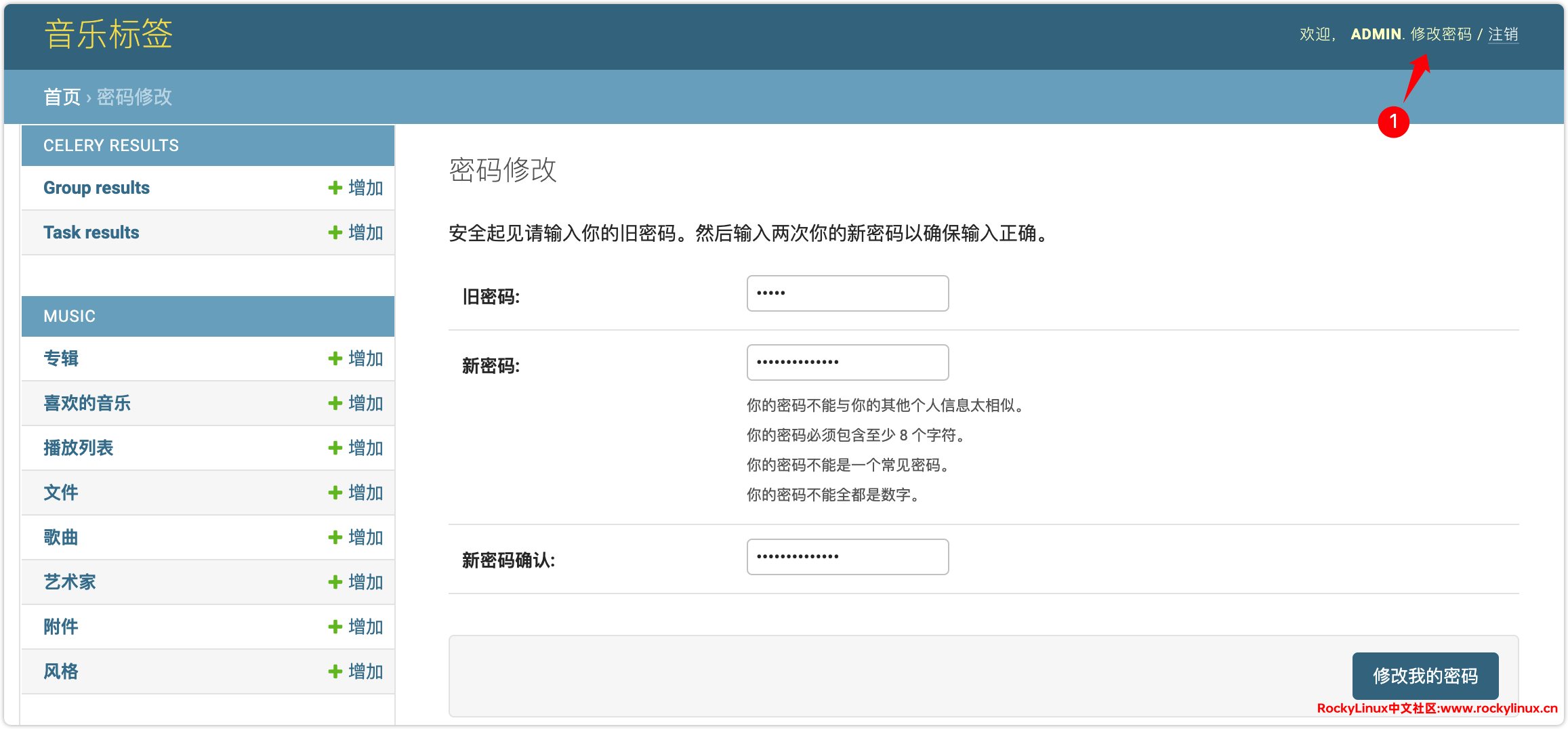Click the 音乐标签 site title
Screen dimensions: 1568x729
108,34
